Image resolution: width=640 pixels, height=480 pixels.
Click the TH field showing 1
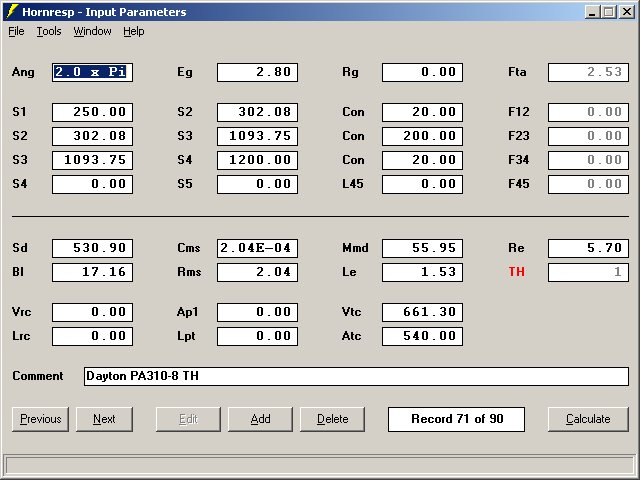[588, 272]
